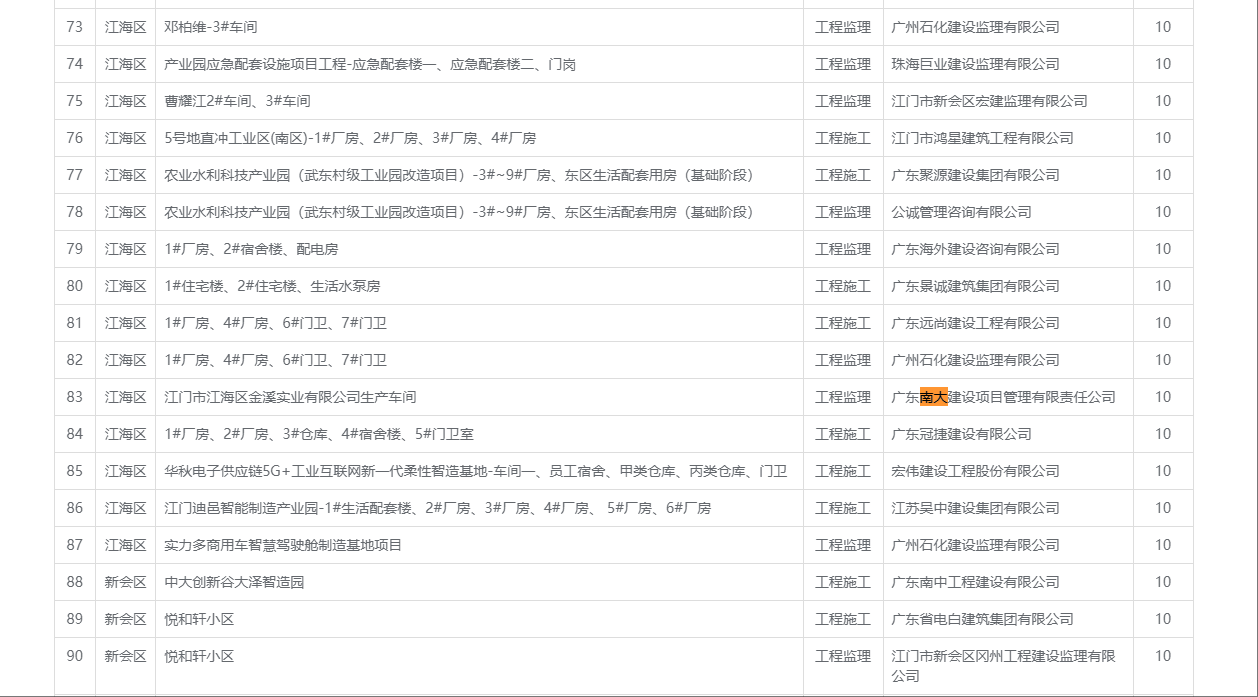Click '悦和轩小区' in row 90
Image resolution: width=1258 pixels, height=697 pixels.
pyautogui.click(x=199, y=656)
